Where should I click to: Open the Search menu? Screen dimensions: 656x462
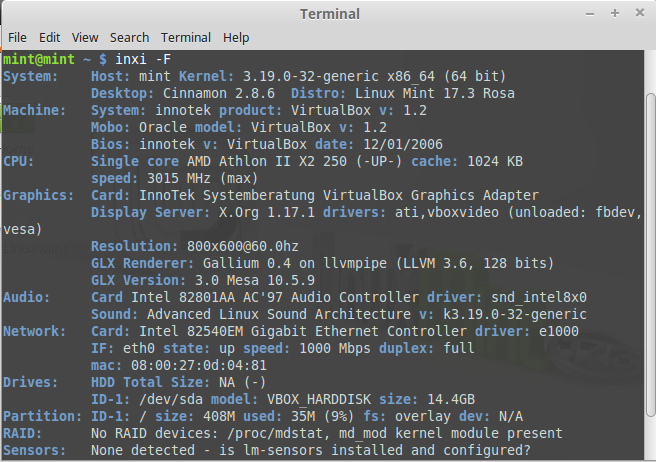[129, 38]
